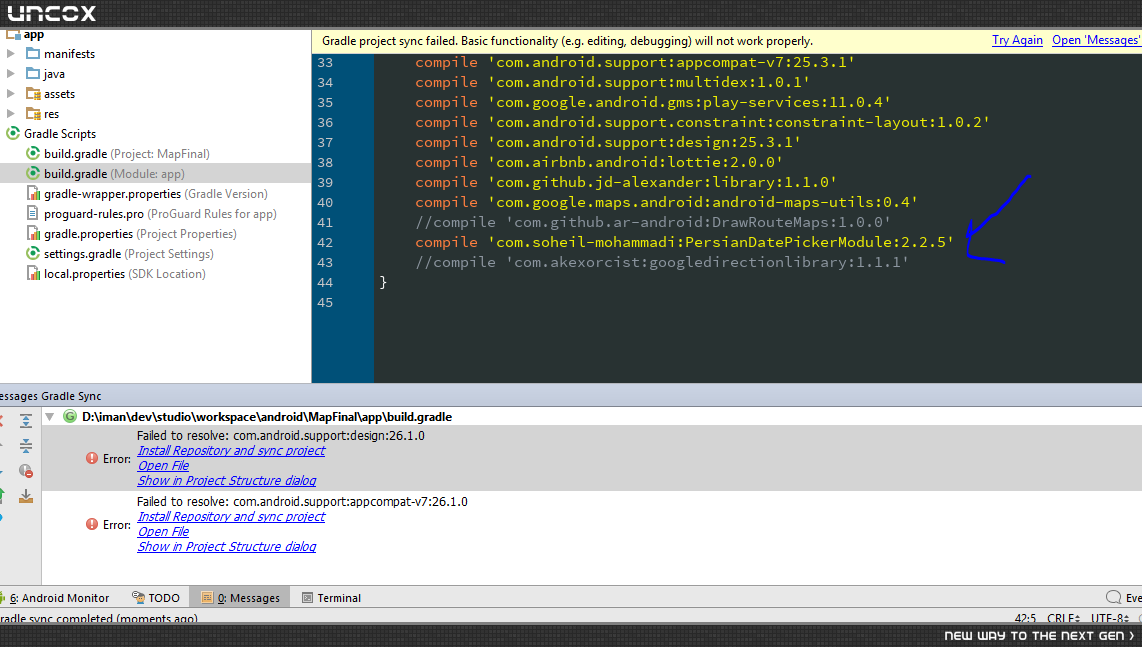Viewport: 1142px width, 647px height.
Task: Click the Collapse All icon in Messages panel
Action: tap(25, 445)
